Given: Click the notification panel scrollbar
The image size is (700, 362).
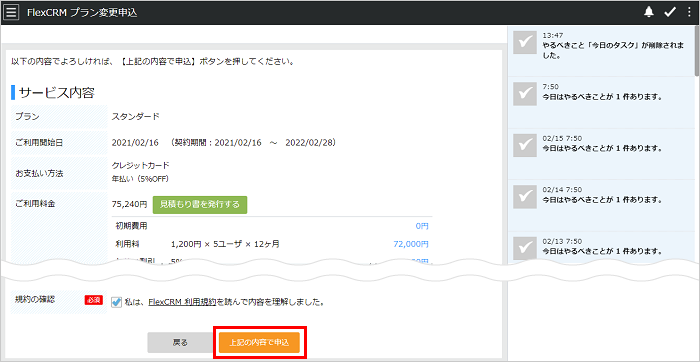Looking at the screenshot, I should (697, 50).
